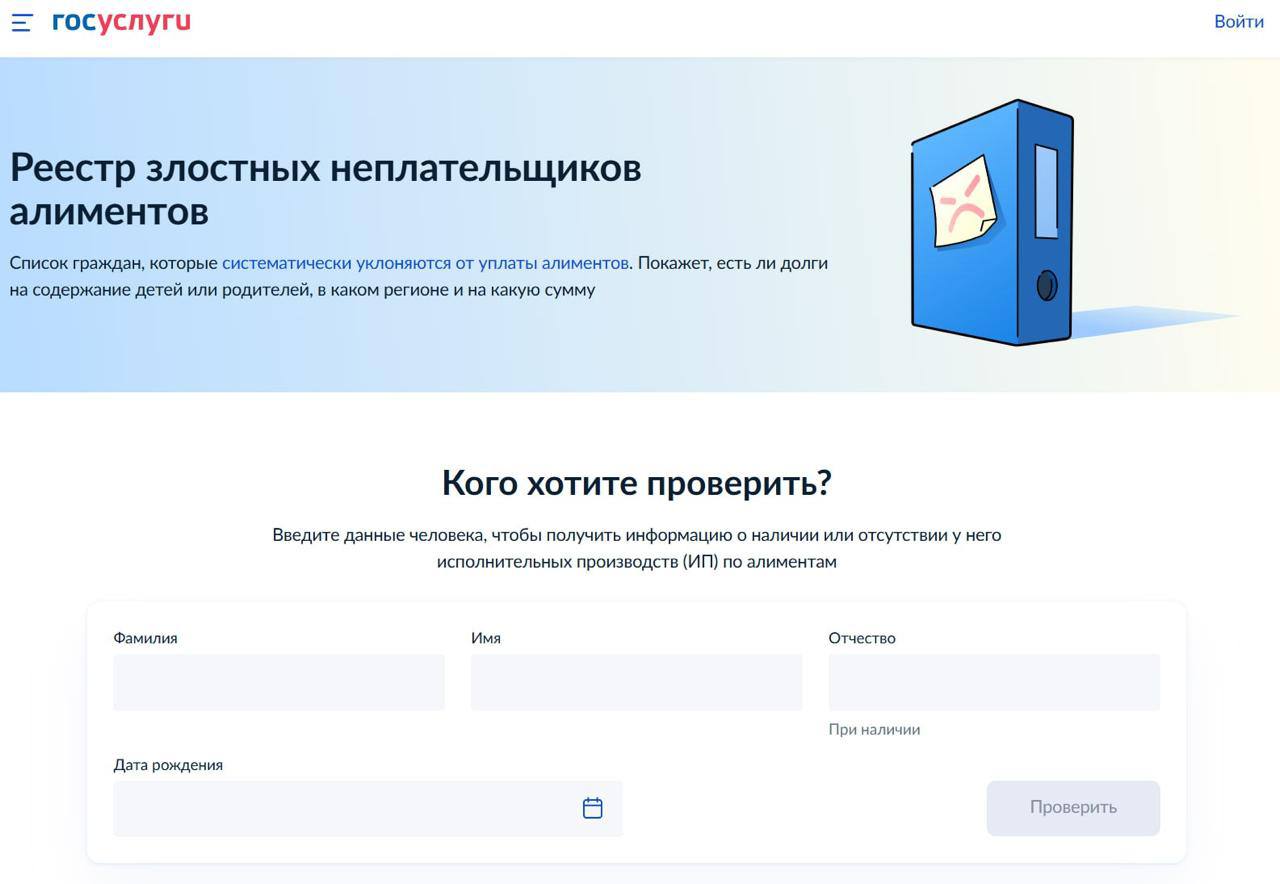The height and width of the screenshot is (884, 1280).
Task: Click the Фамилия field label
Action: coord(145,638)
